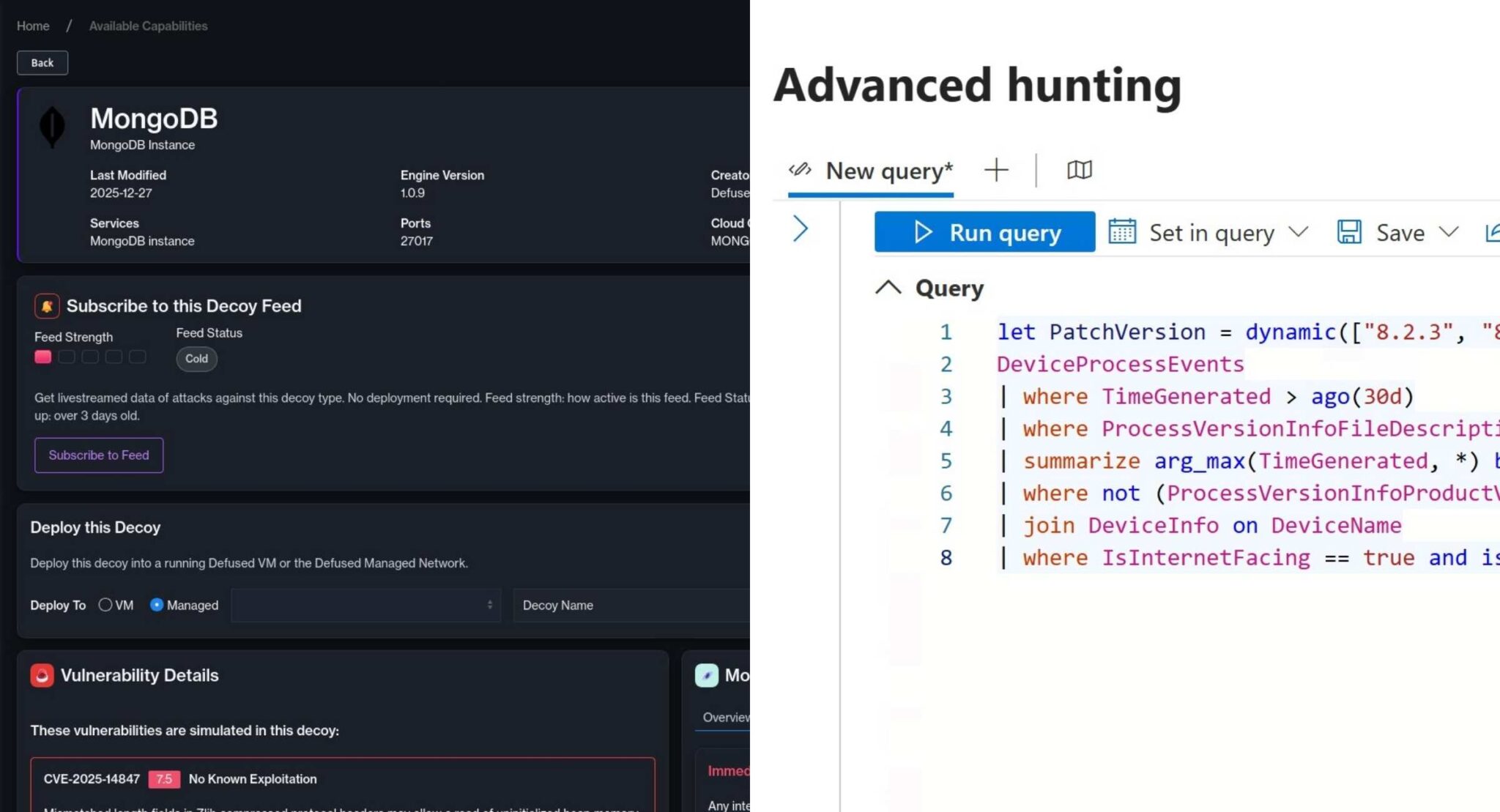Image resolution: width=1500 pixels, height=812 pixels.
Task: Click the Decoy Name input field
Action: (x=631, y=605)
